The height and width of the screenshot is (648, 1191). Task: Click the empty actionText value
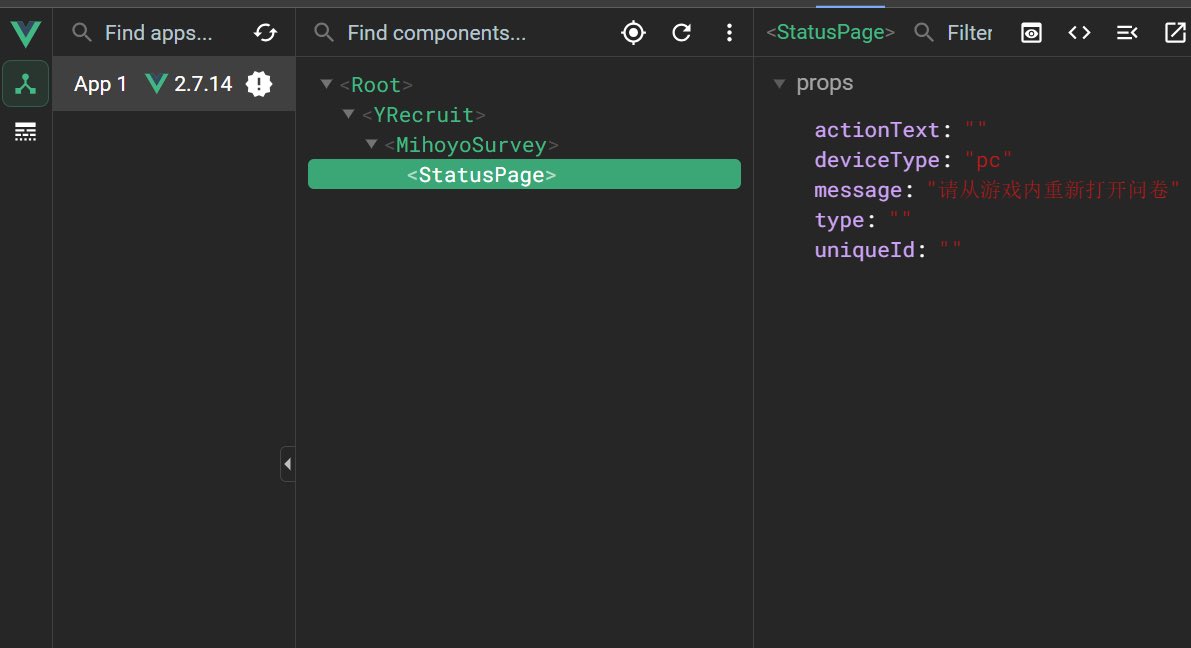[x=976, y=128]
